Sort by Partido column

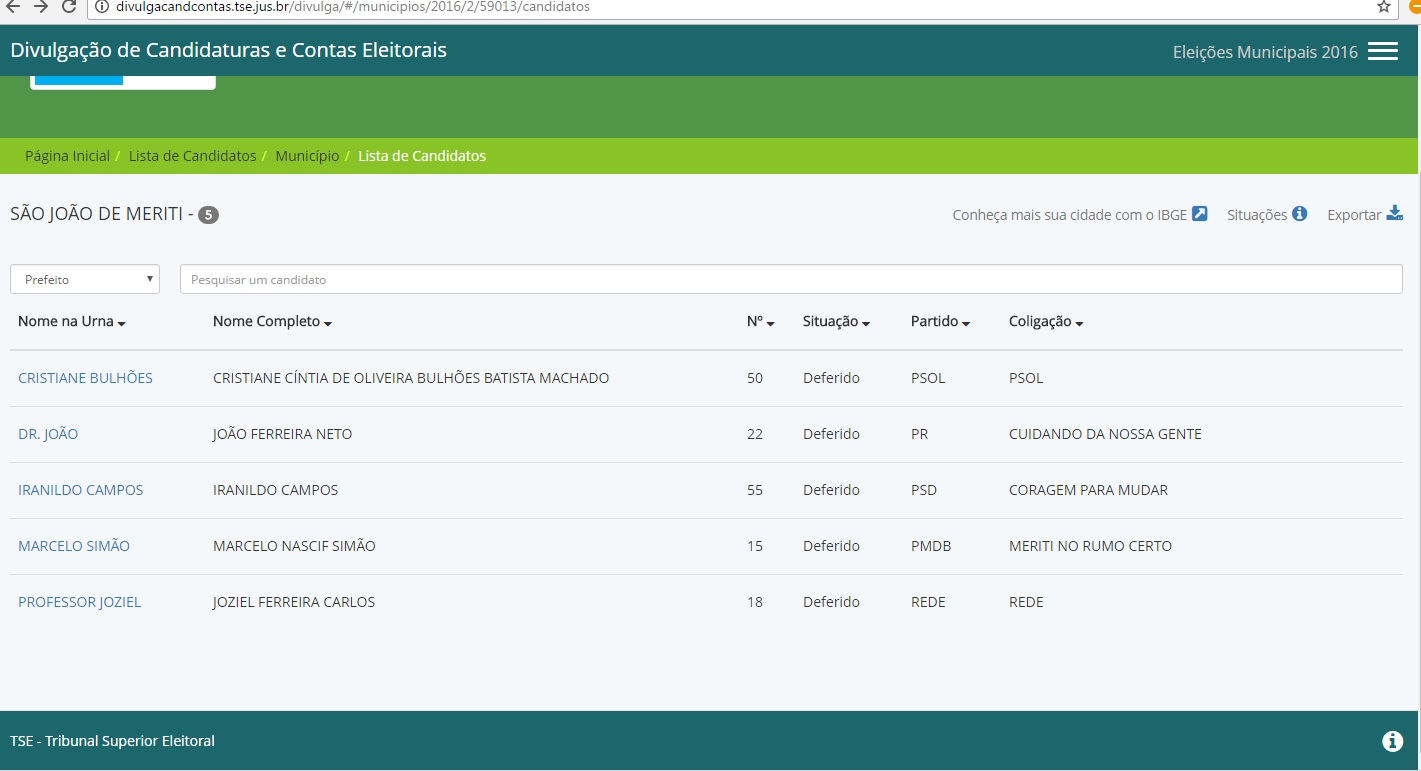941,322
